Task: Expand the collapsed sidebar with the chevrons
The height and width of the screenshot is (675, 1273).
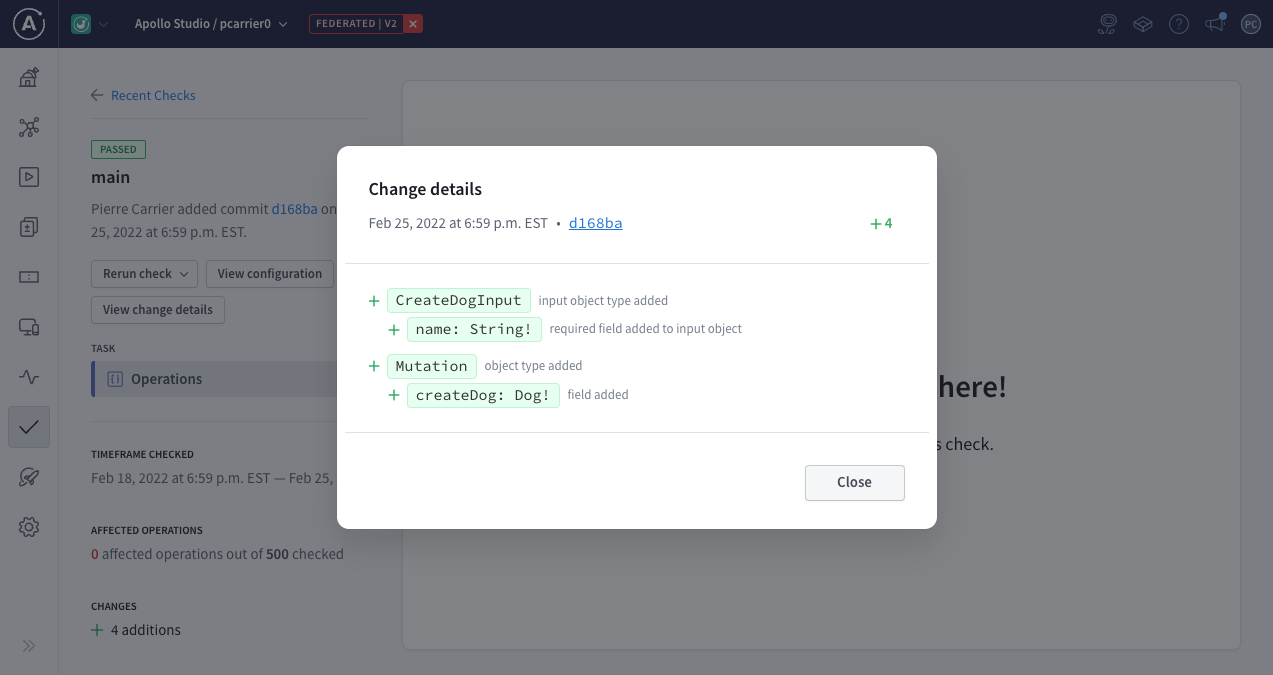Action: (28, 645)
